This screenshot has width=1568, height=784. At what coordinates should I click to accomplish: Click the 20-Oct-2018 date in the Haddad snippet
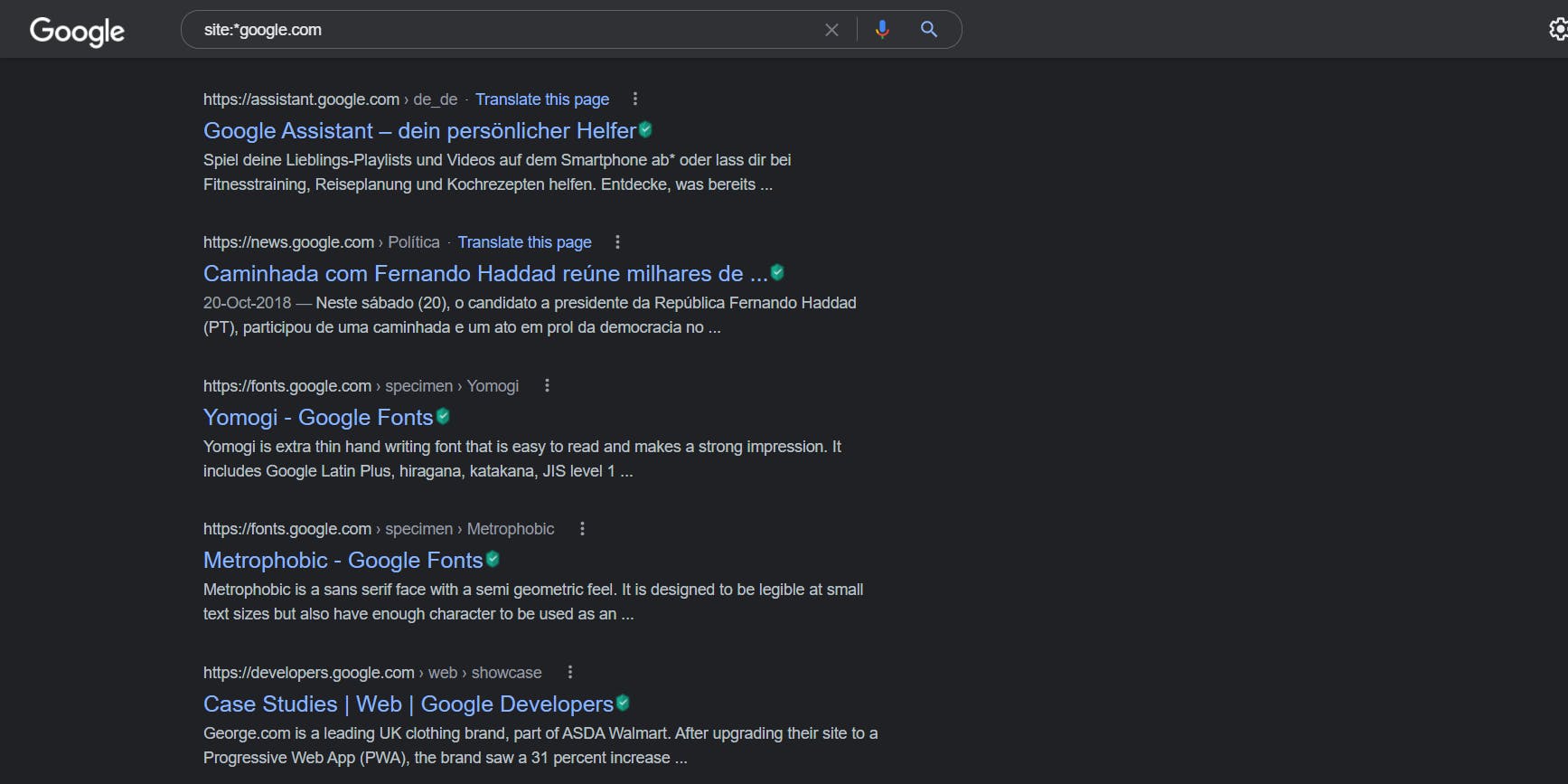tap(247, 303)
